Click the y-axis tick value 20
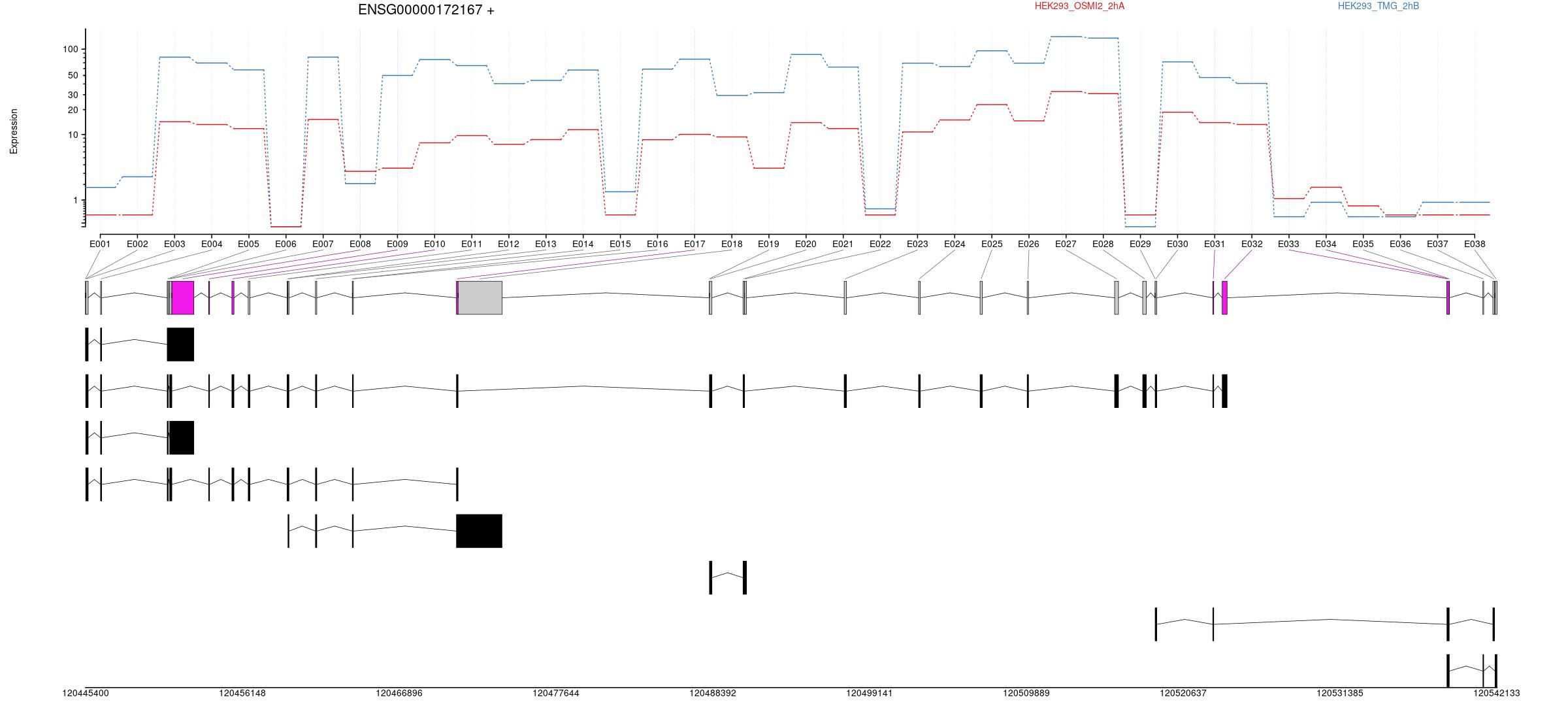The height and width of the screenshot is (706, 1568). [73, 110]
